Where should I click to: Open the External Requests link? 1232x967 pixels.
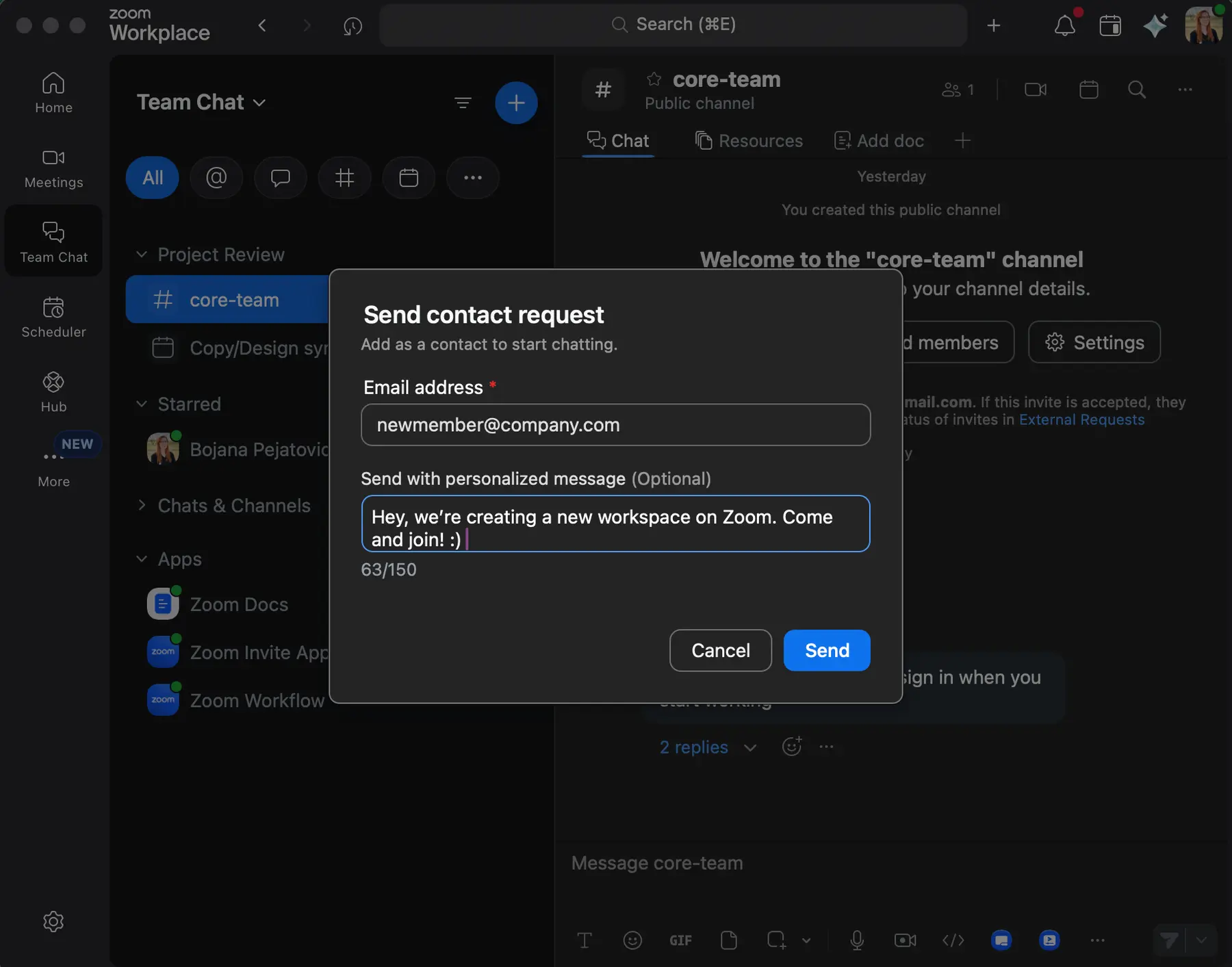[x=1081, y=420]
